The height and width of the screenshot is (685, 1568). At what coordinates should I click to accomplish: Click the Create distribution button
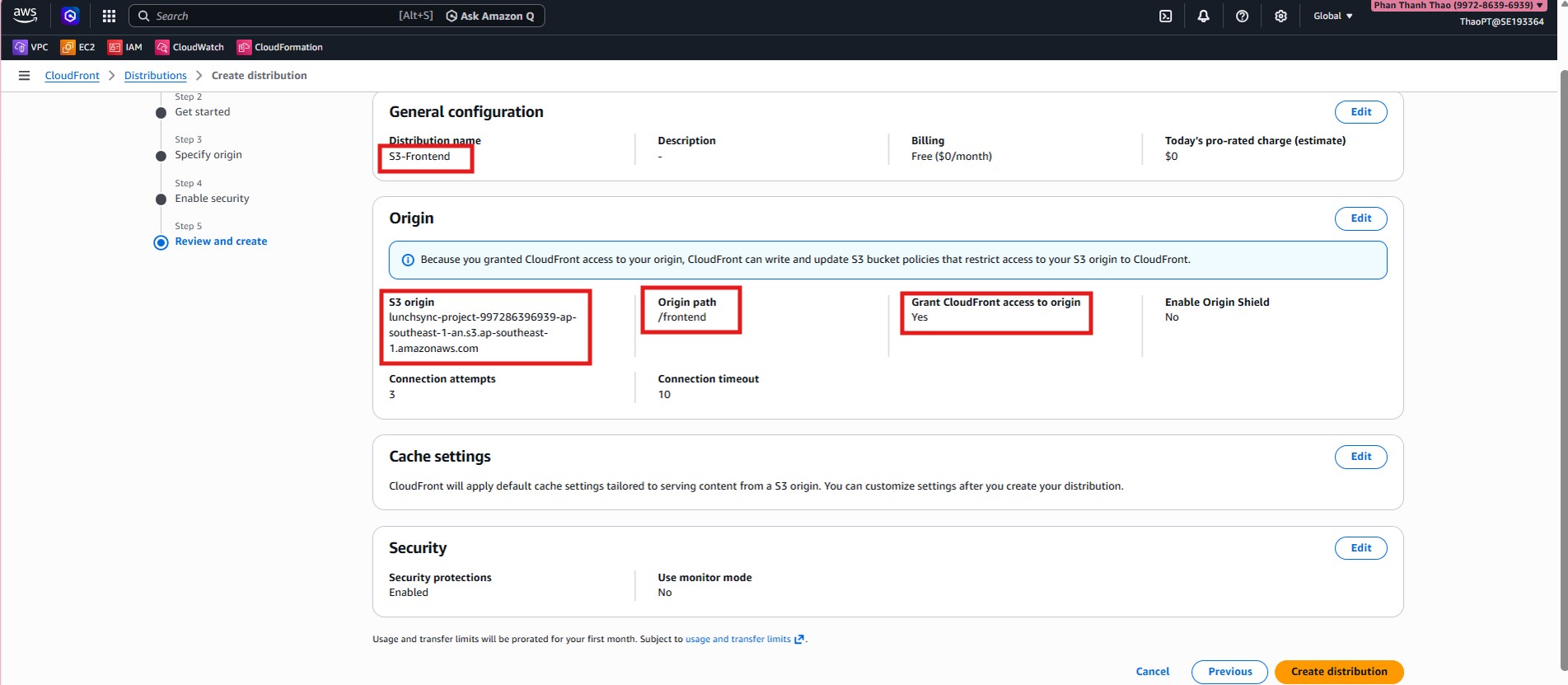click(x=1338, y=672)
